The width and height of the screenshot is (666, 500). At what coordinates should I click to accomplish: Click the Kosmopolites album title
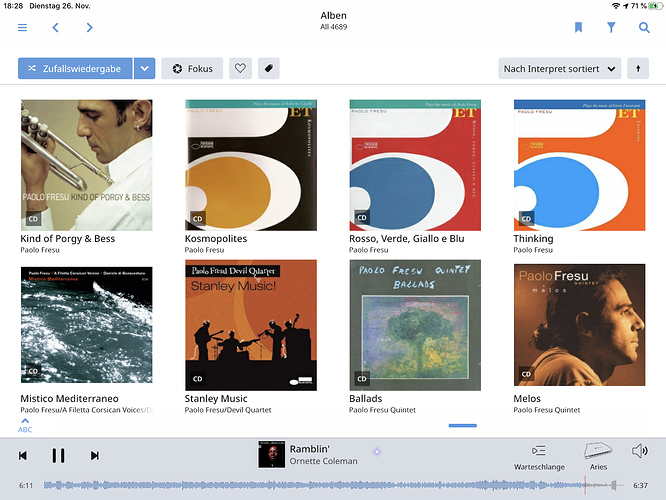coord(216,239)
